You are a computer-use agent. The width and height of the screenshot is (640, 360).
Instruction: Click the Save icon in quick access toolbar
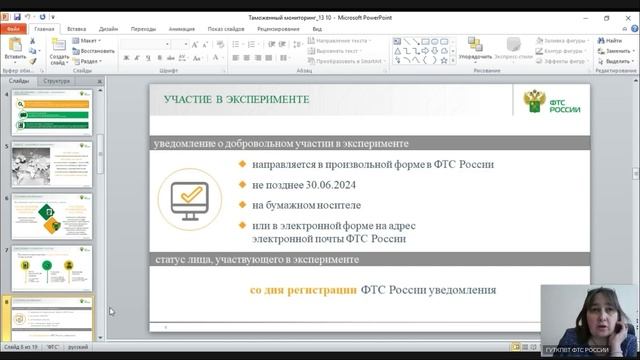click(17, 17)
